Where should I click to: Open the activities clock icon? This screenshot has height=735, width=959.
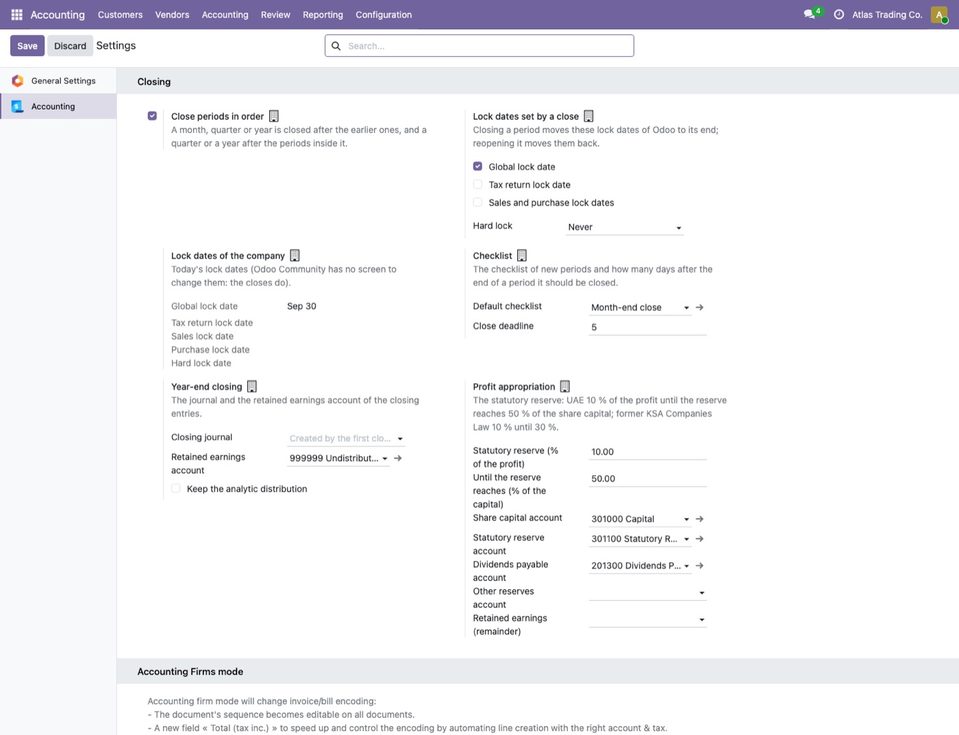pyautogui.click(x=839, y=14)
